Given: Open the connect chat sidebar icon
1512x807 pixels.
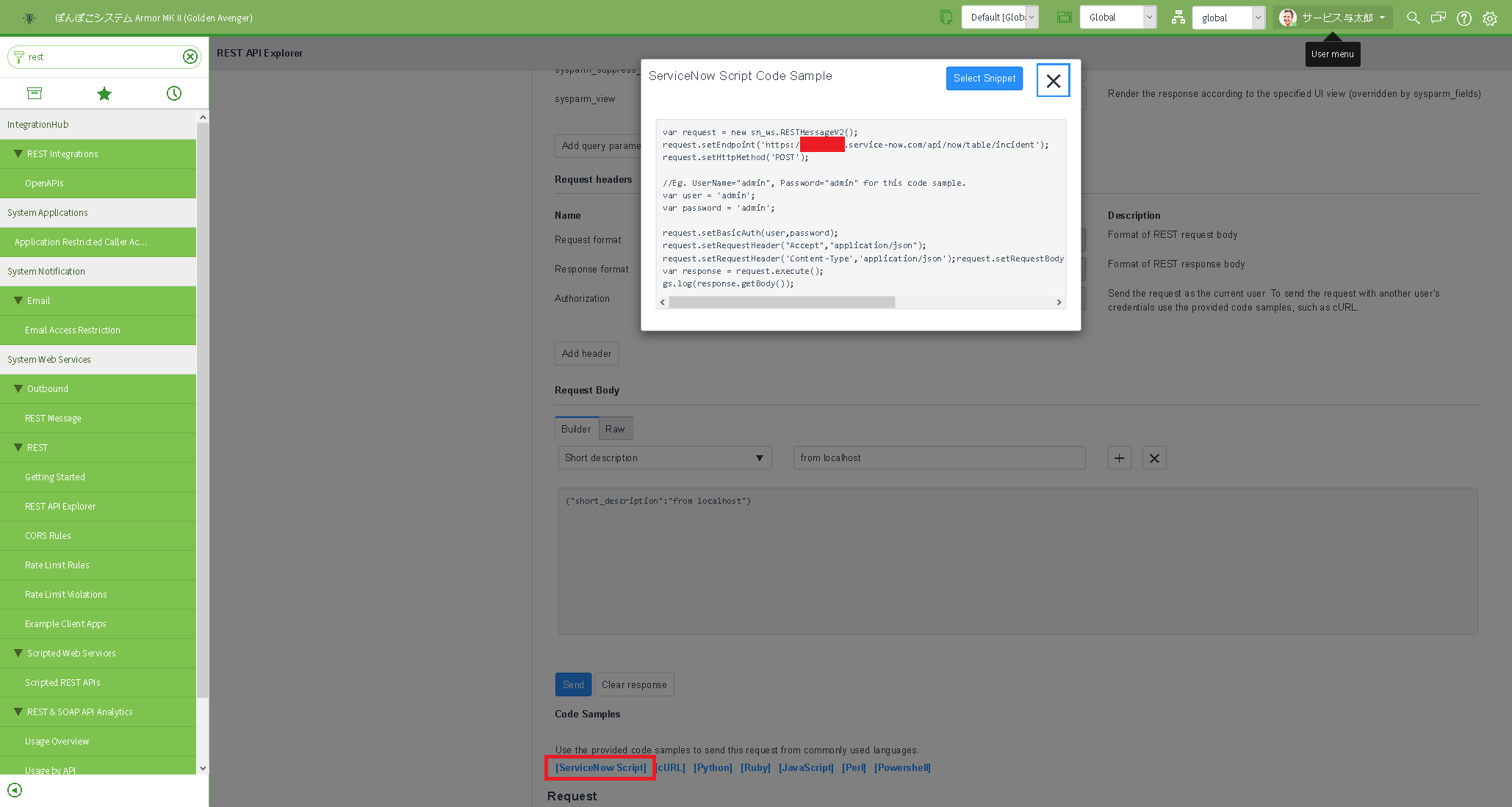Looking at the screenshot, I should [x=1438, y=18].
